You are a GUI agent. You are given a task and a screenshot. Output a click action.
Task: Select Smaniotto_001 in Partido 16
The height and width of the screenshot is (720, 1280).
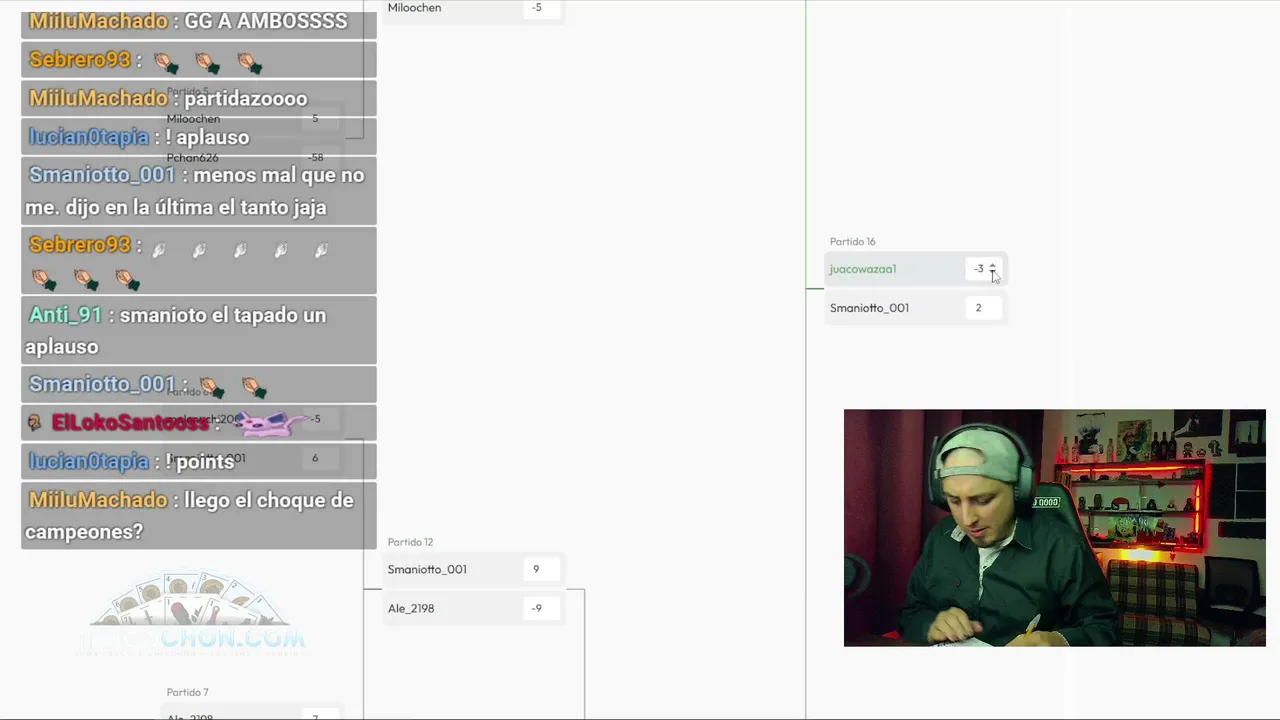pyautogui.click(x=869, y=308)
